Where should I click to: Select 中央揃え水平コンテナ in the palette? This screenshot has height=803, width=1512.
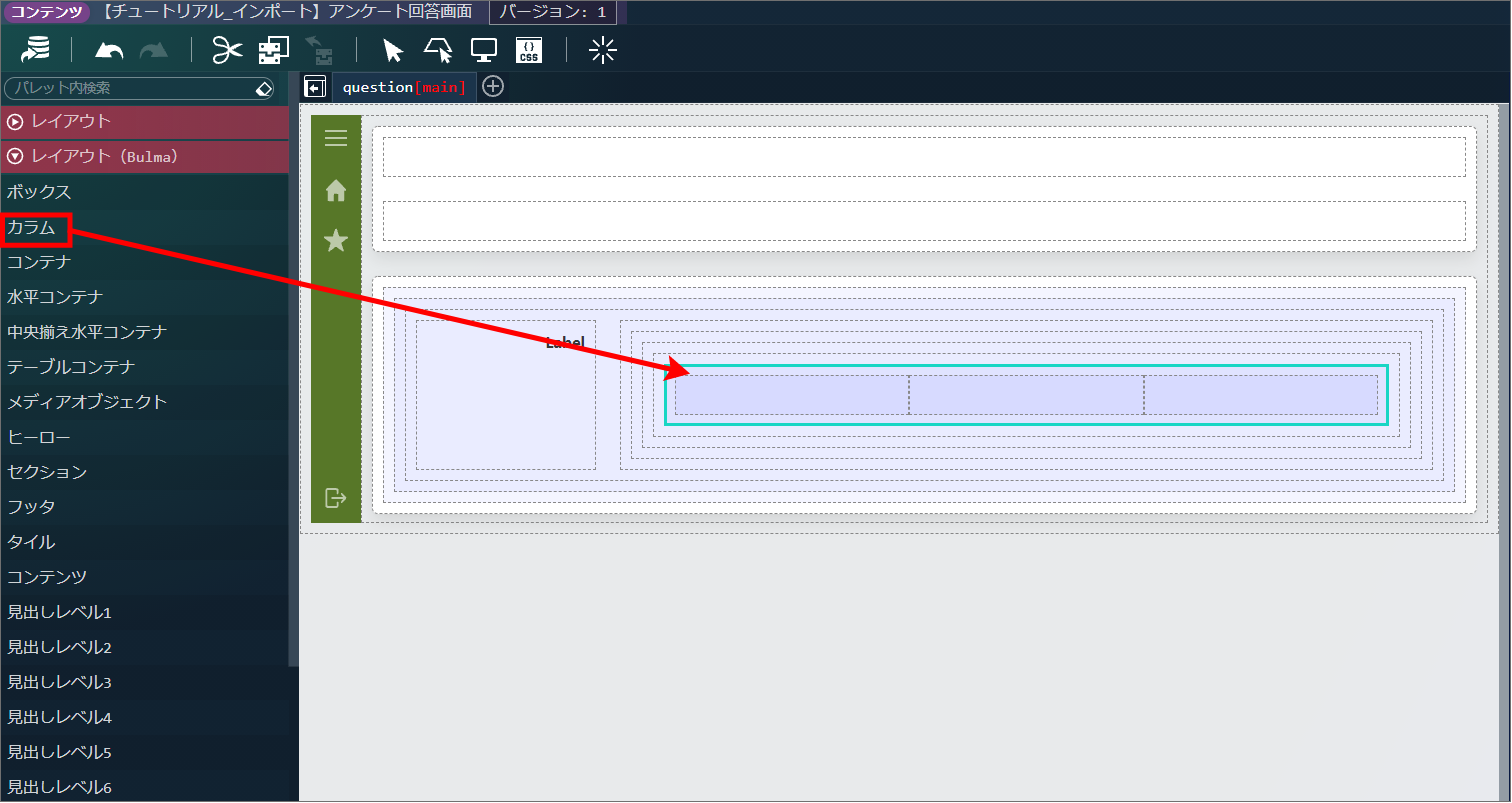(x=144, y=332)
